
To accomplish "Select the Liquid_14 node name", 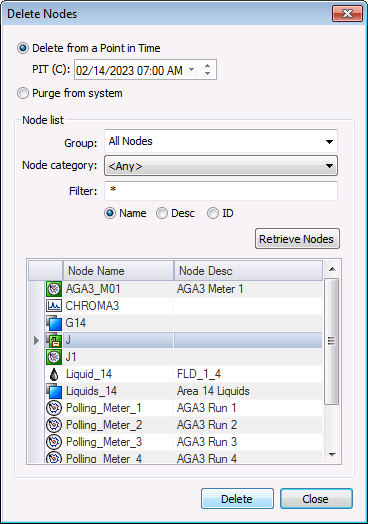I will coord(89,374).
